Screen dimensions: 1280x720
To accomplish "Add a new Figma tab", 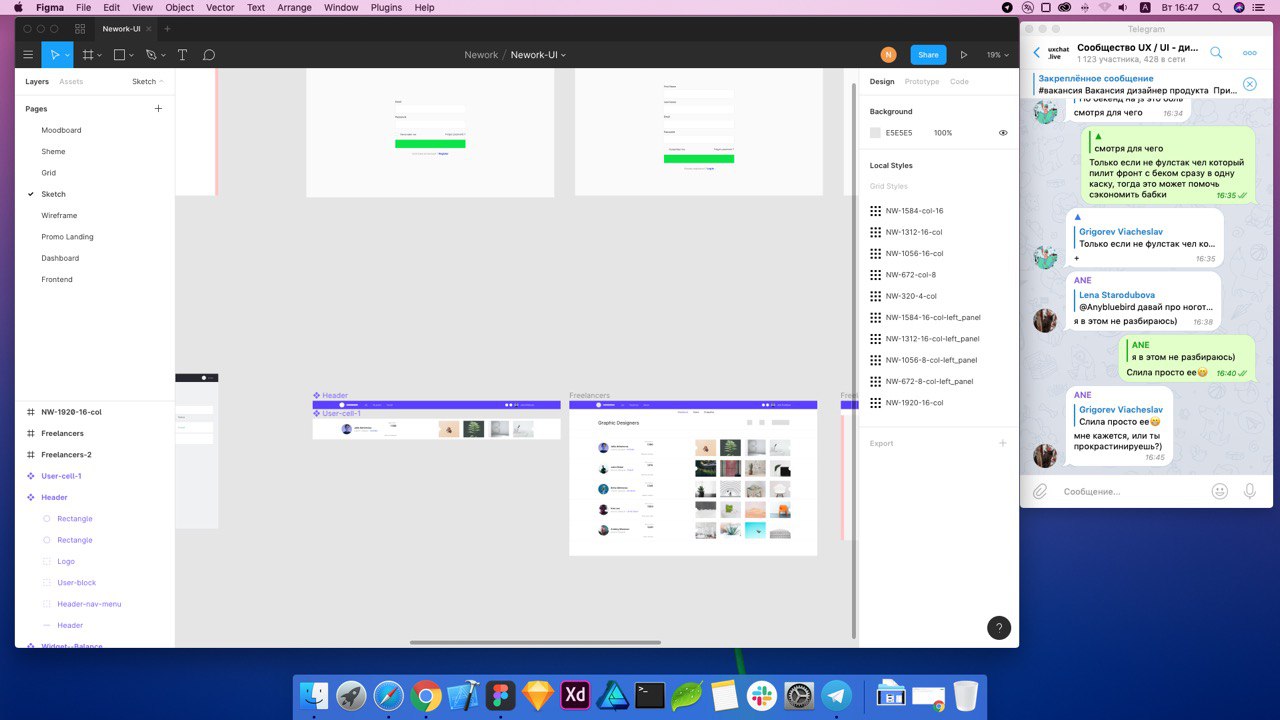I will tap(167, 29).
